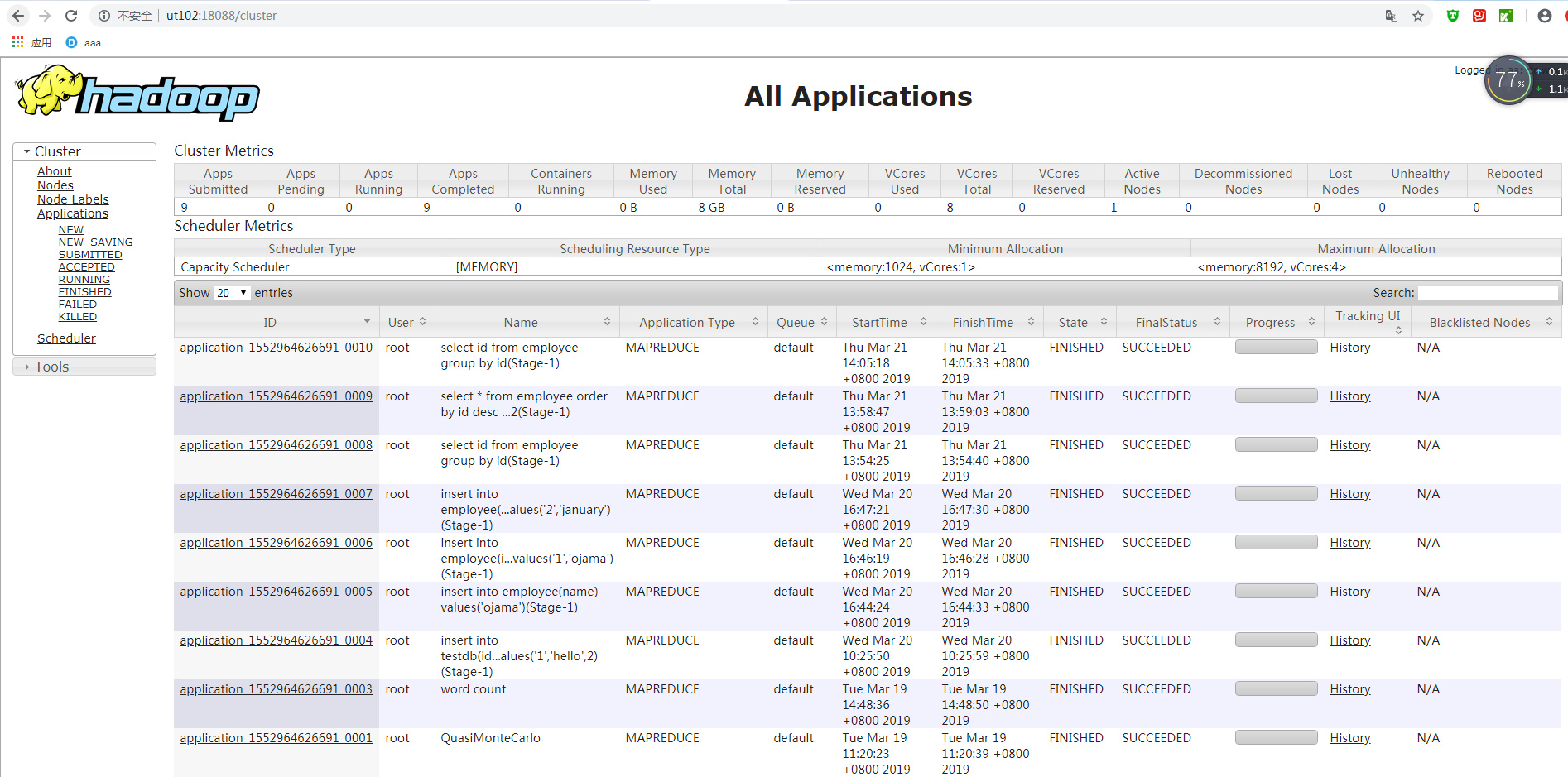Screen dimensions: 1568x777
Task: Open the Nodes page in sidebar
Action: 55,185
